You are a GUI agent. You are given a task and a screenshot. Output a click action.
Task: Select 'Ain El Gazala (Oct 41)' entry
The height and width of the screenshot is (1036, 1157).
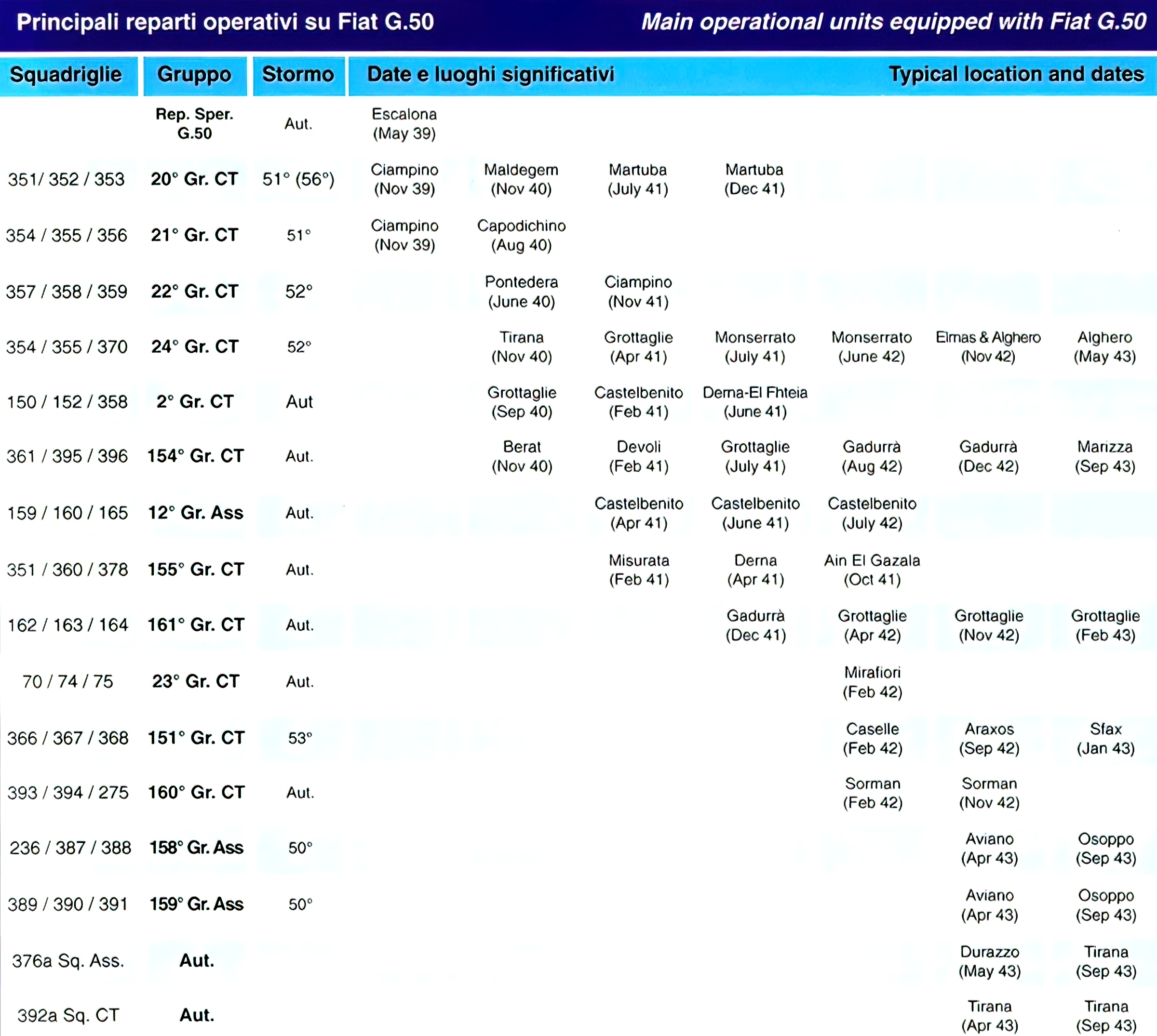click(x=872, y=570)
